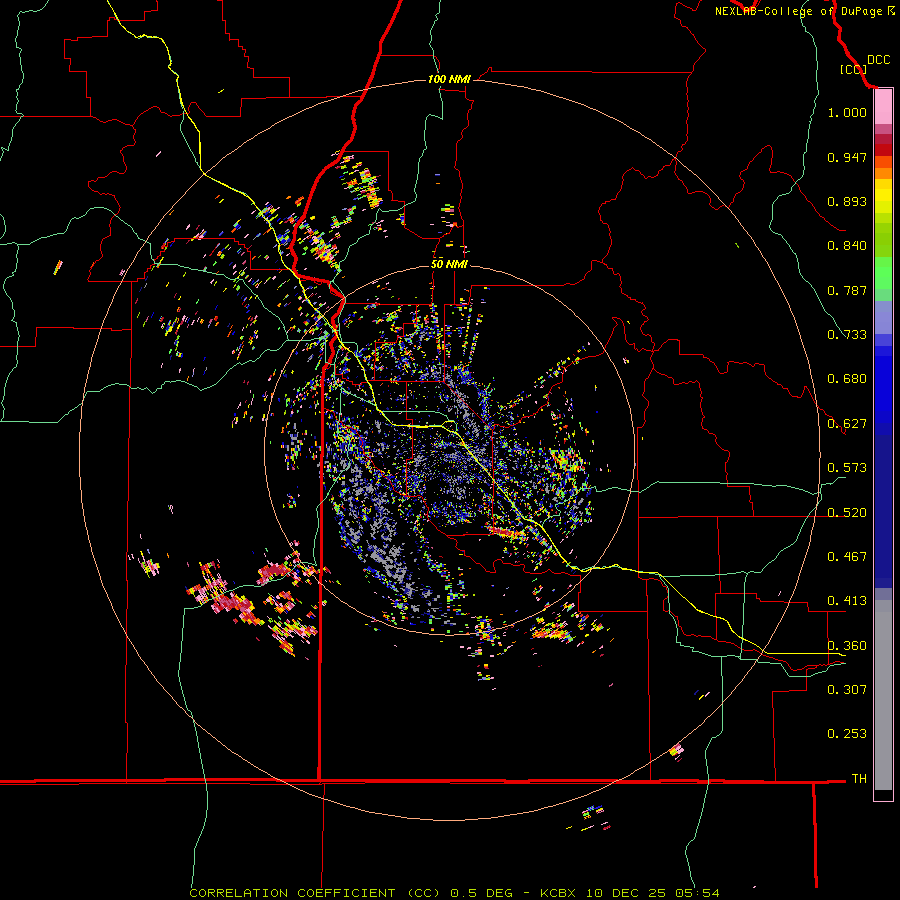900x900 pixels.
Task: Click the [CC] label above the color scale
Action: [x=854, y=69]
